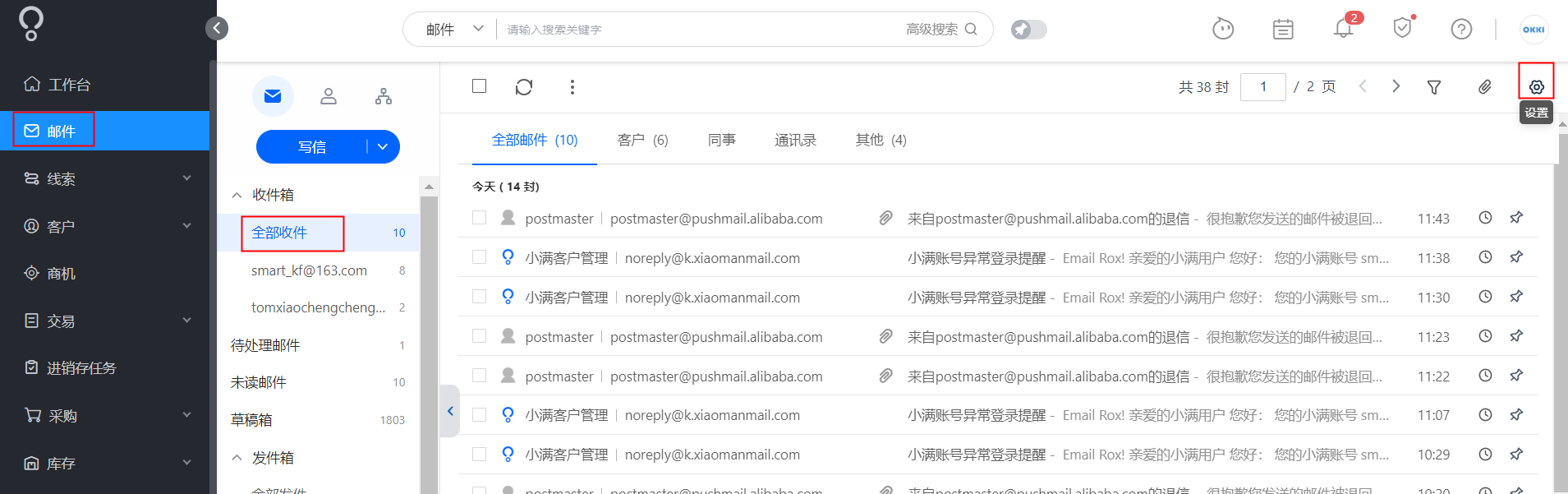Switch to the 客户 (6) tab
This screenshot has width=1568, height=494.
click(642, 140)
